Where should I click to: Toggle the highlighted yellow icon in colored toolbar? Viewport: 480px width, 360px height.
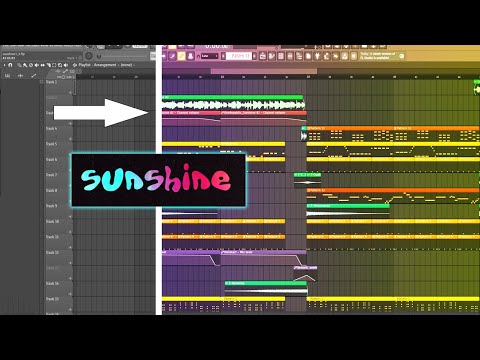pos(181,56)
